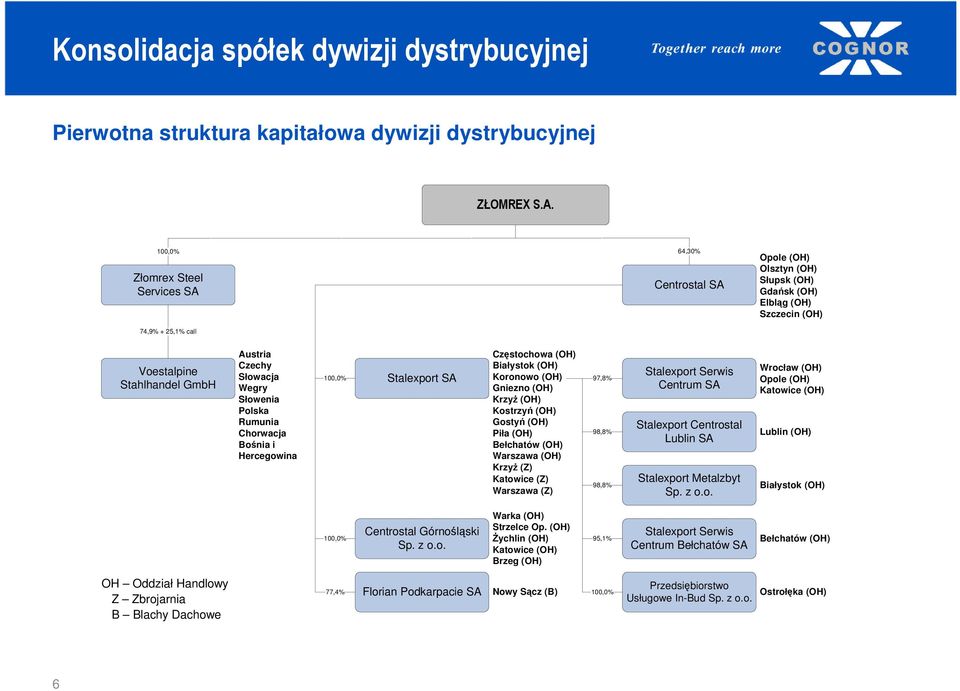
Task: Click 'Elbląg (OH)' entry
Action: click(x=785, y=302)
